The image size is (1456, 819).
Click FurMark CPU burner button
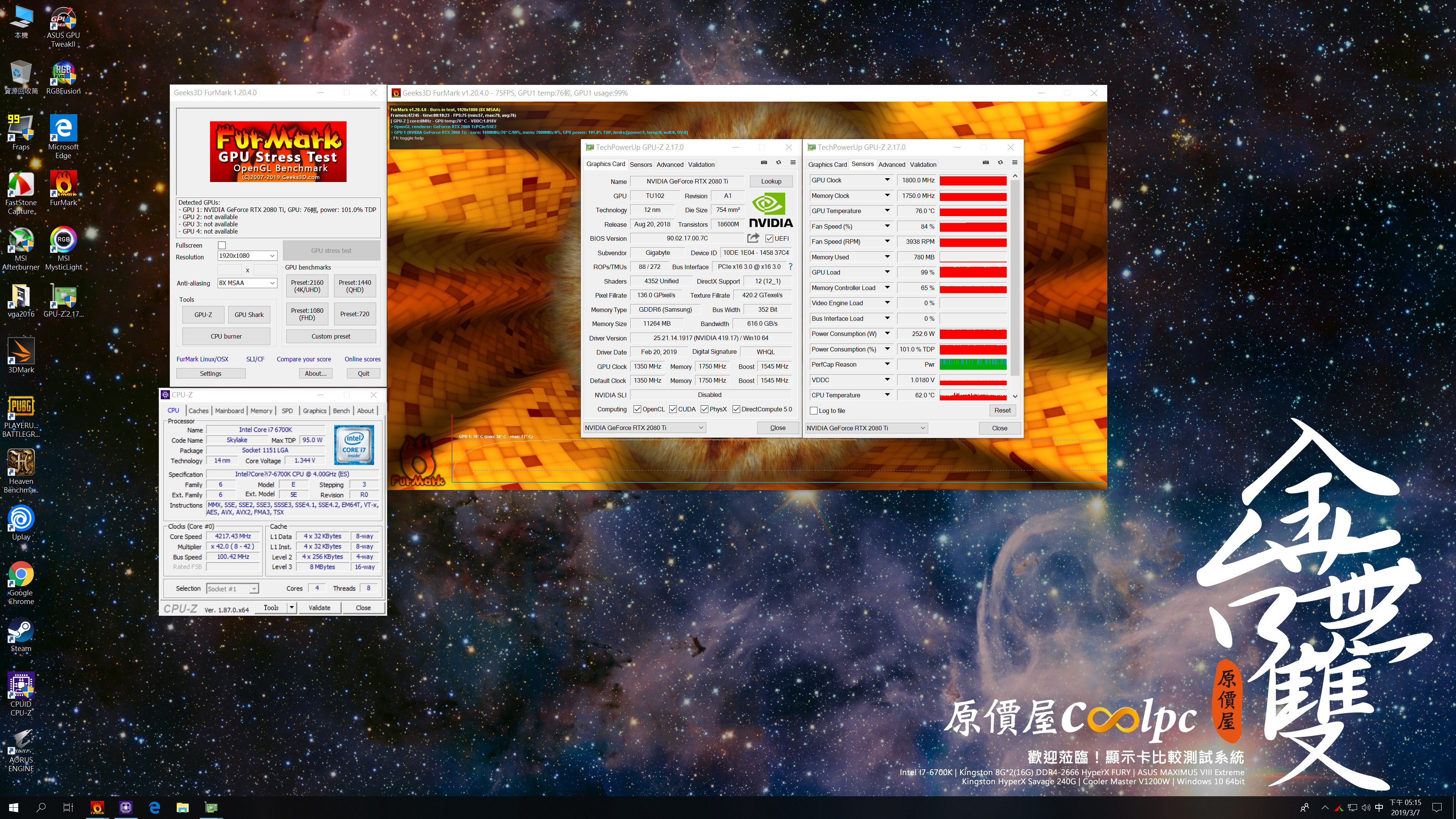226,336
